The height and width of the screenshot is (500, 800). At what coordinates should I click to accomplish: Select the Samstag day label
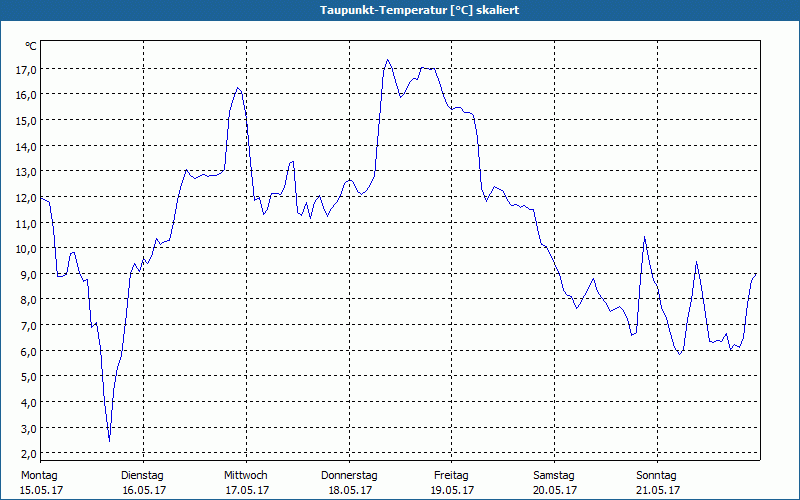pos(554,476)
